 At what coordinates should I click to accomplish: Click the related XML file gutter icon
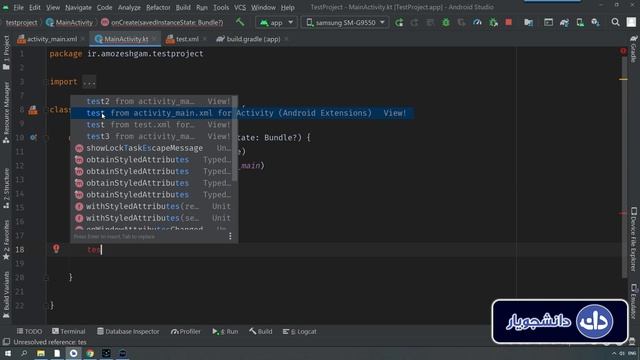33,110
